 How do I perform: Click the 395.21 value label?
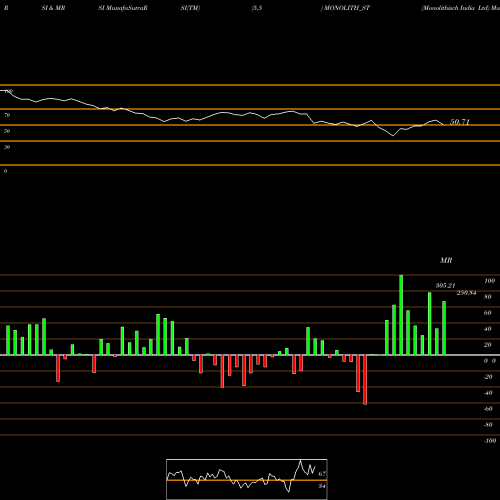pyautogui.click(x=445, y=286)
